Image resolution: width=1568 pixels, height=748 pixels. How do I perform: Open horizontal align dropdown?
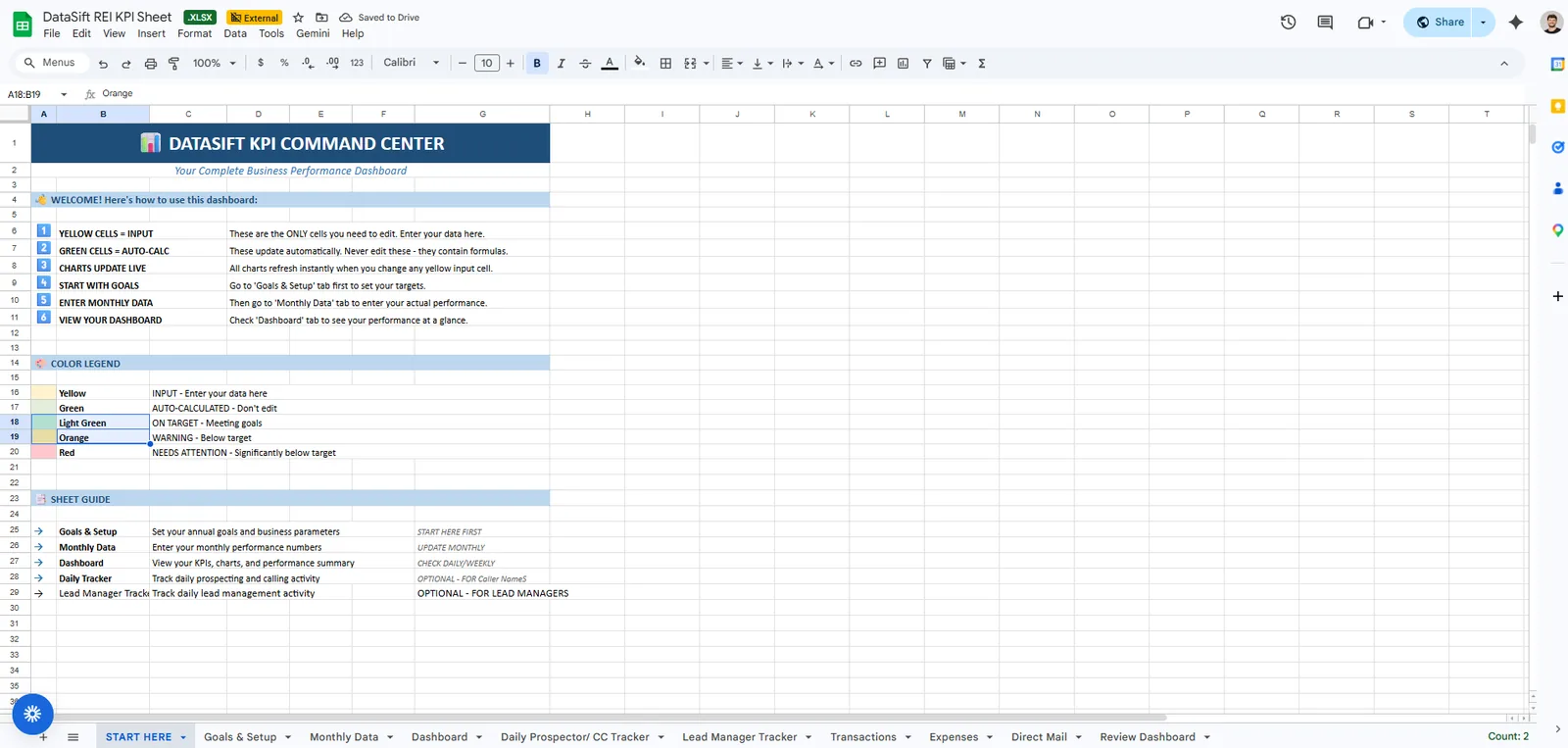(732, 63)
